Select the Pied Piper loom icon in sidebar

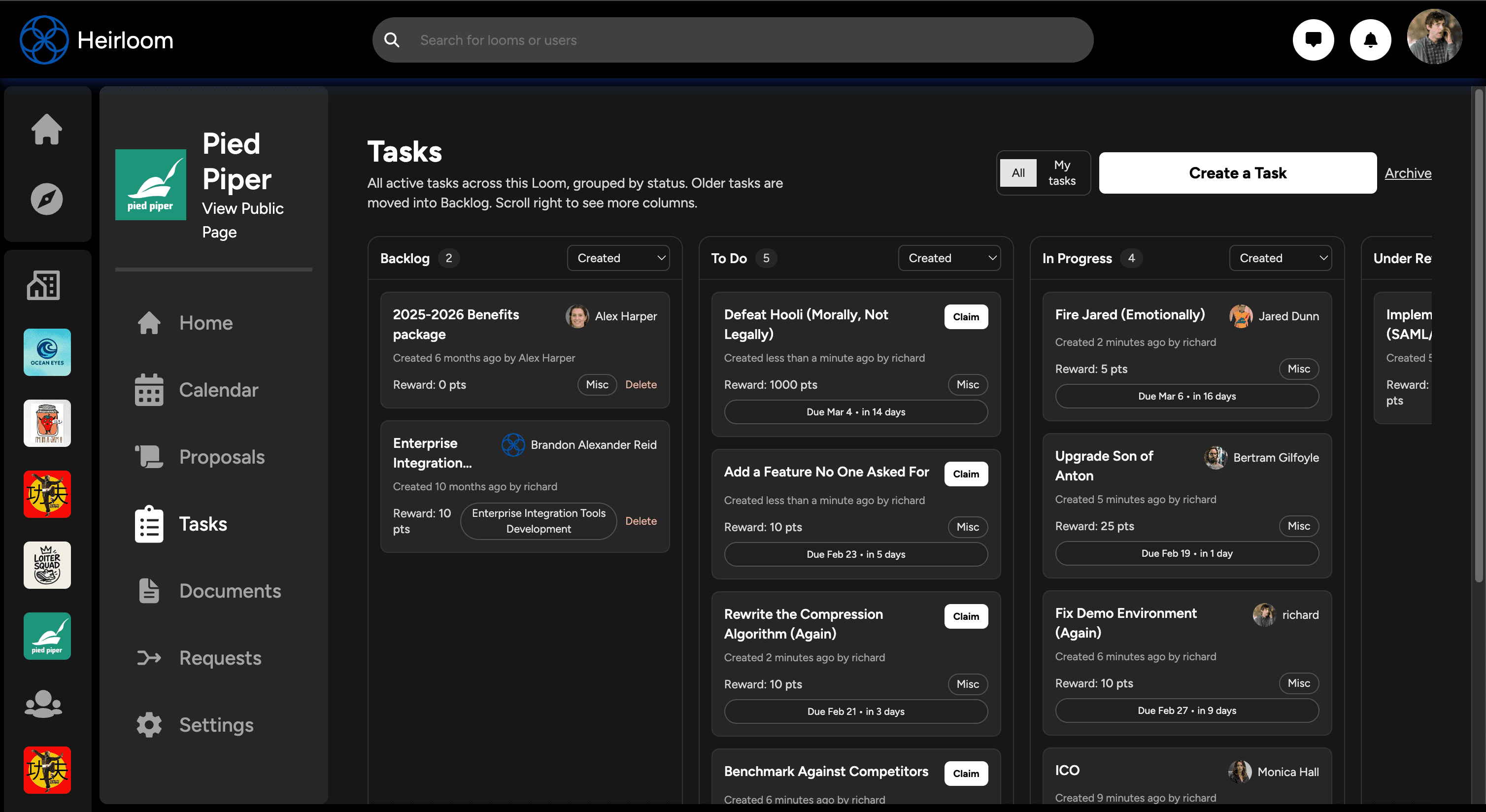tap(47, 636)
